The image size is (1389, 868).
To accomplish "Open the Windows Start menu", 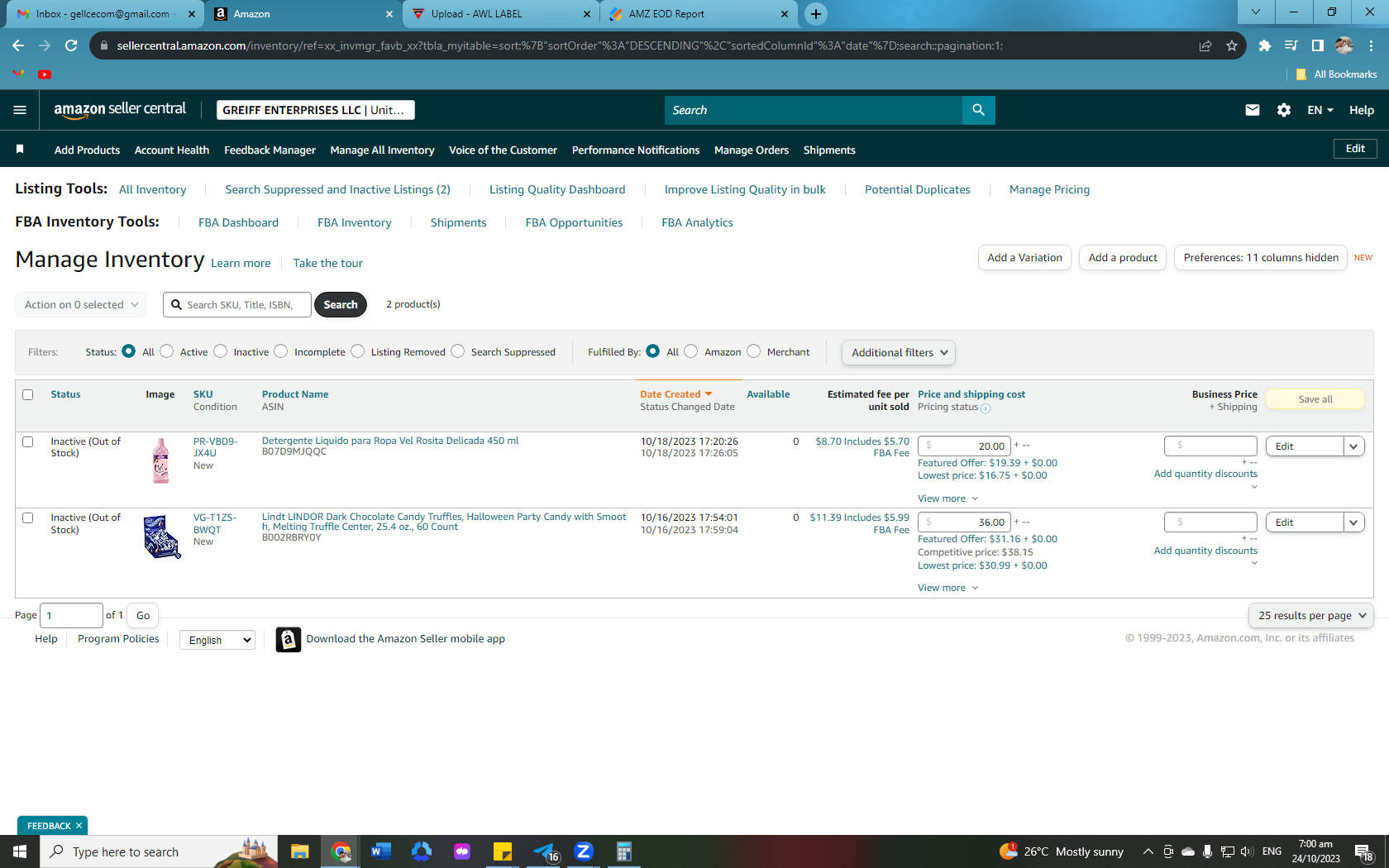I will (x=20, y=851).
